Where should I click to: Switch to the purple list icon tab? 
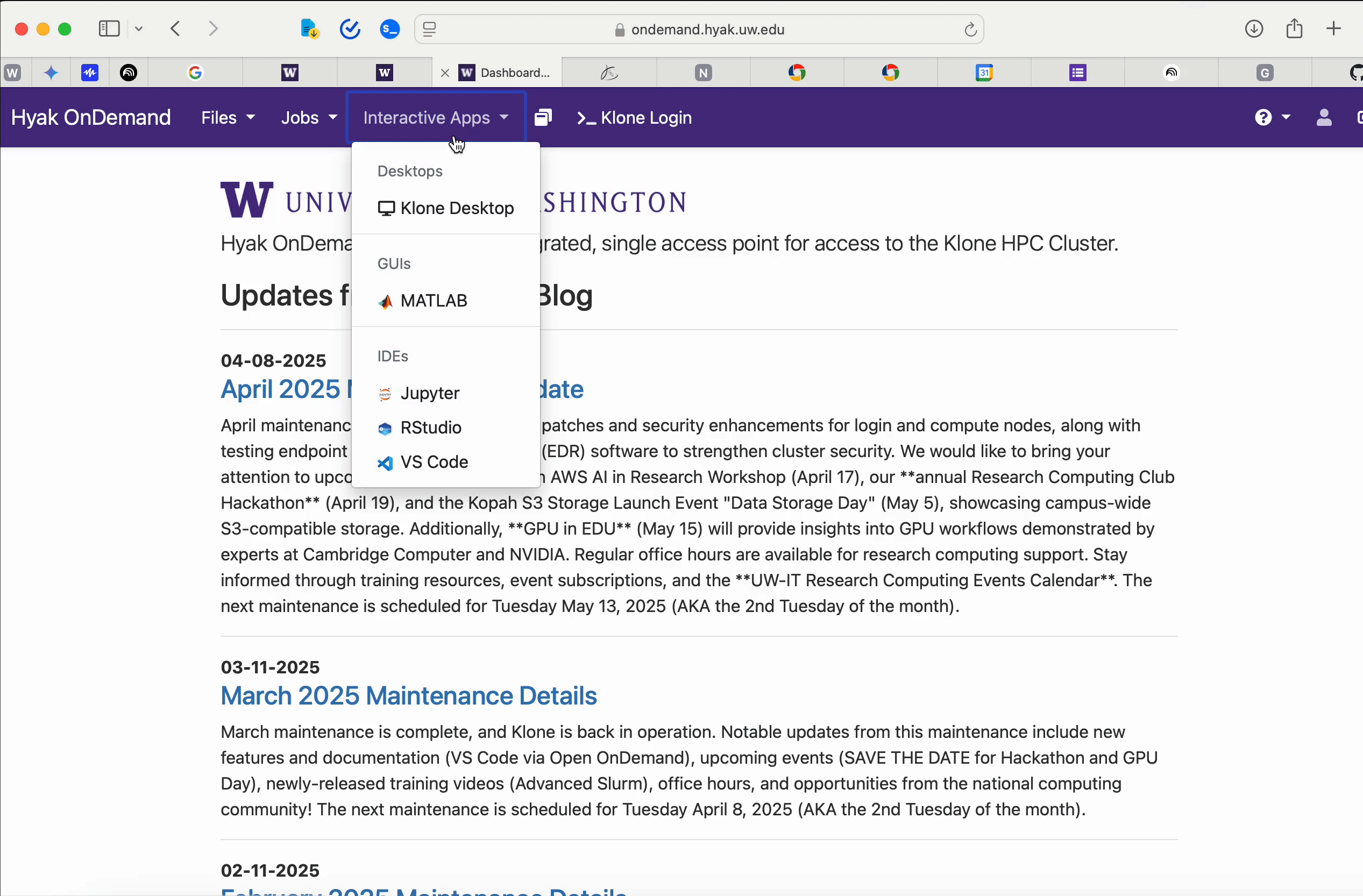pos(1078,73)
